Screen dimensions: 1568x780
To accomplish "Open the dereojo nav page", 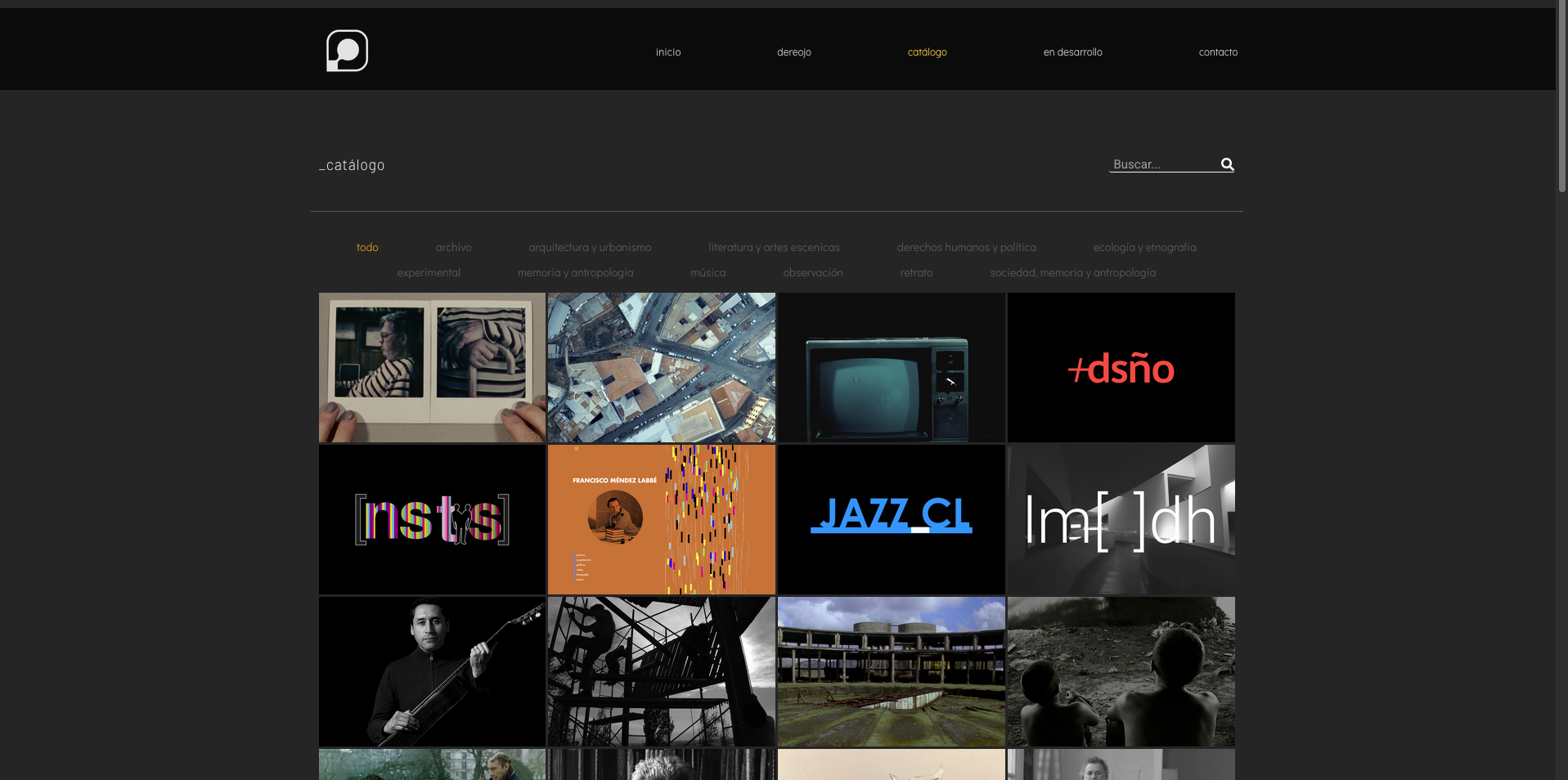I will (x=793, y=52).
